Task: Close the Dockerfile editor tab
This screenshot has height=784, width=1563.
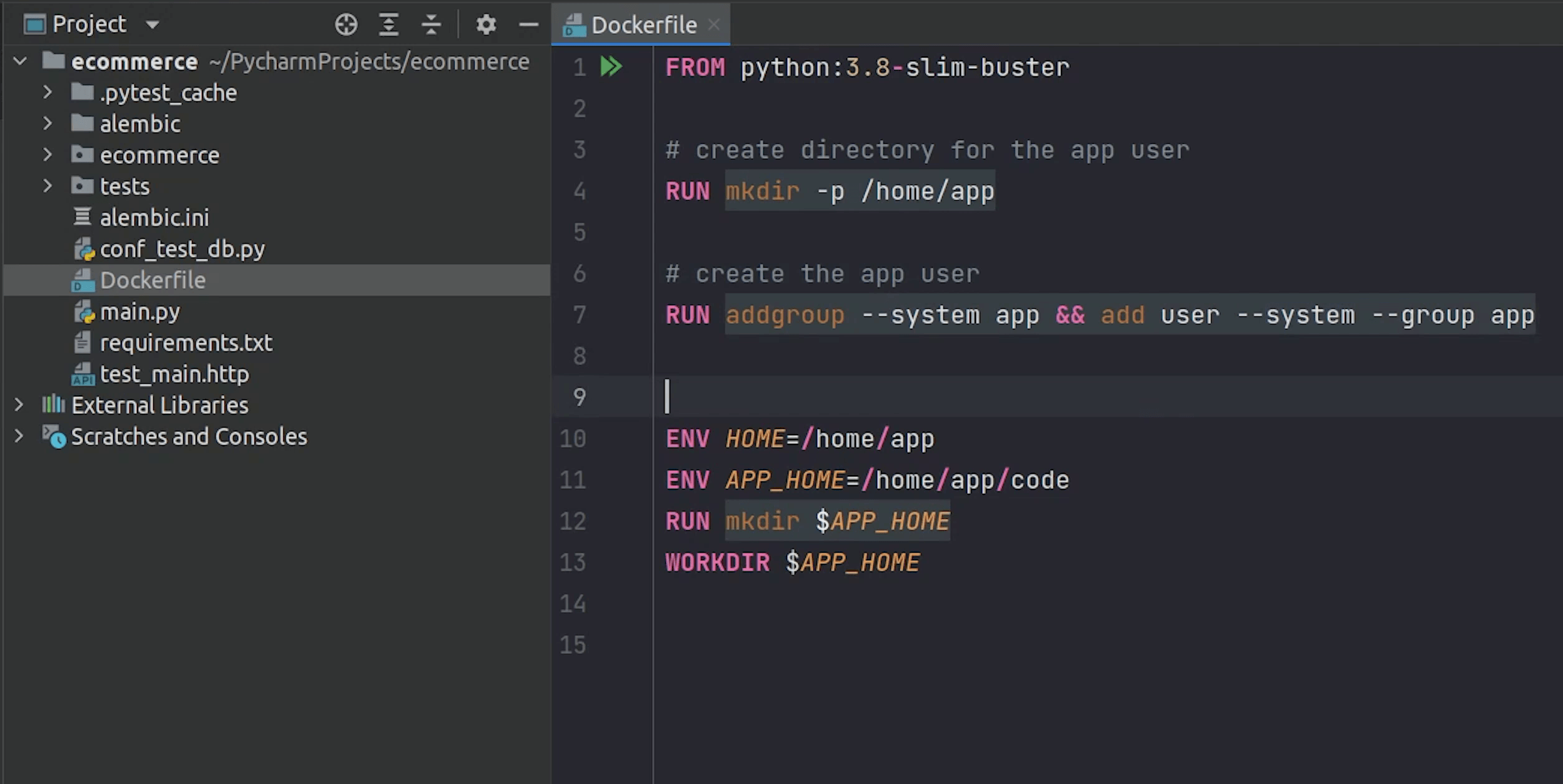Action: coord(713,25)
